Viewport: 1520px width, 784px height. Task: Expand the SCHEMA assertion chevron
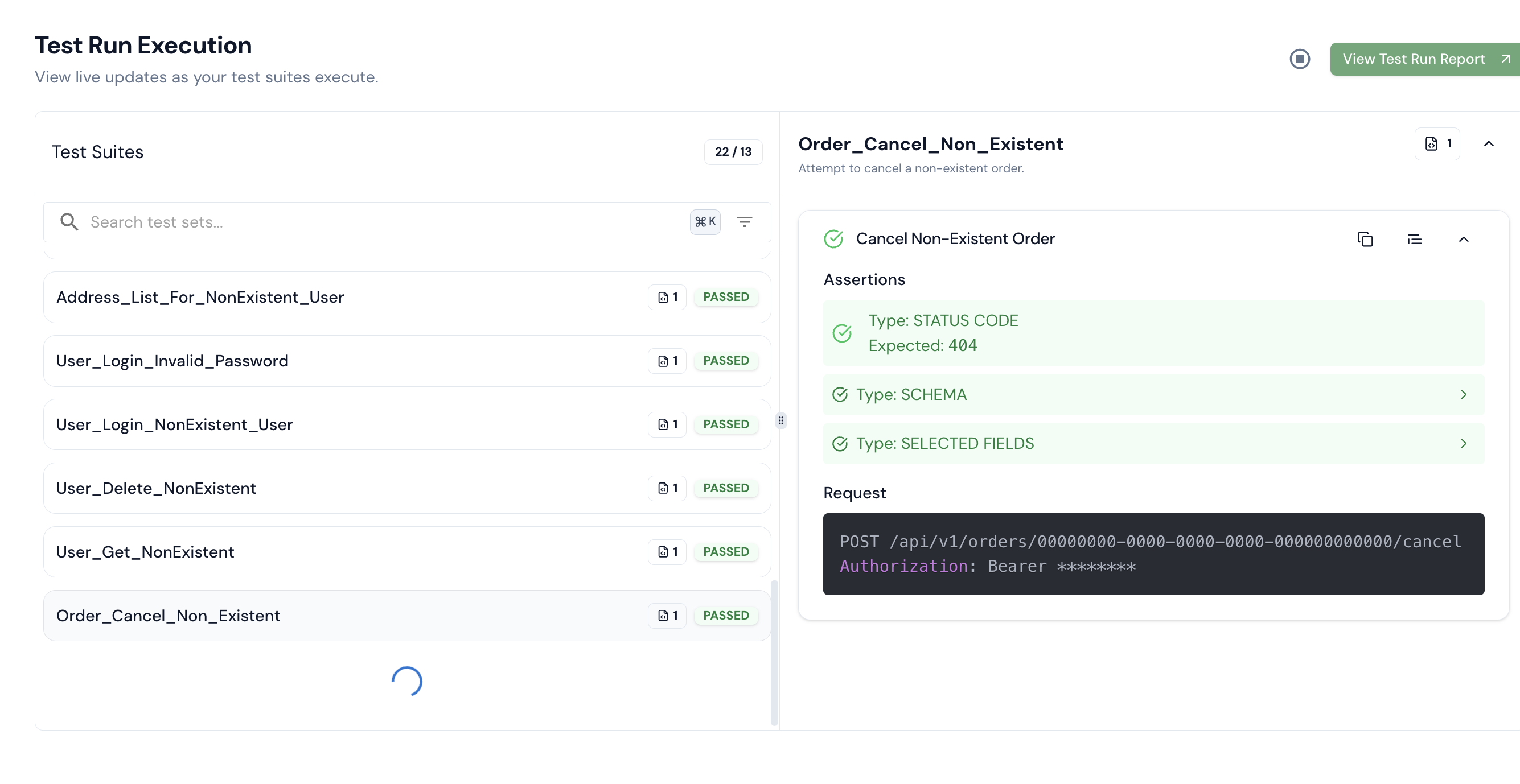coord(1463,395)
